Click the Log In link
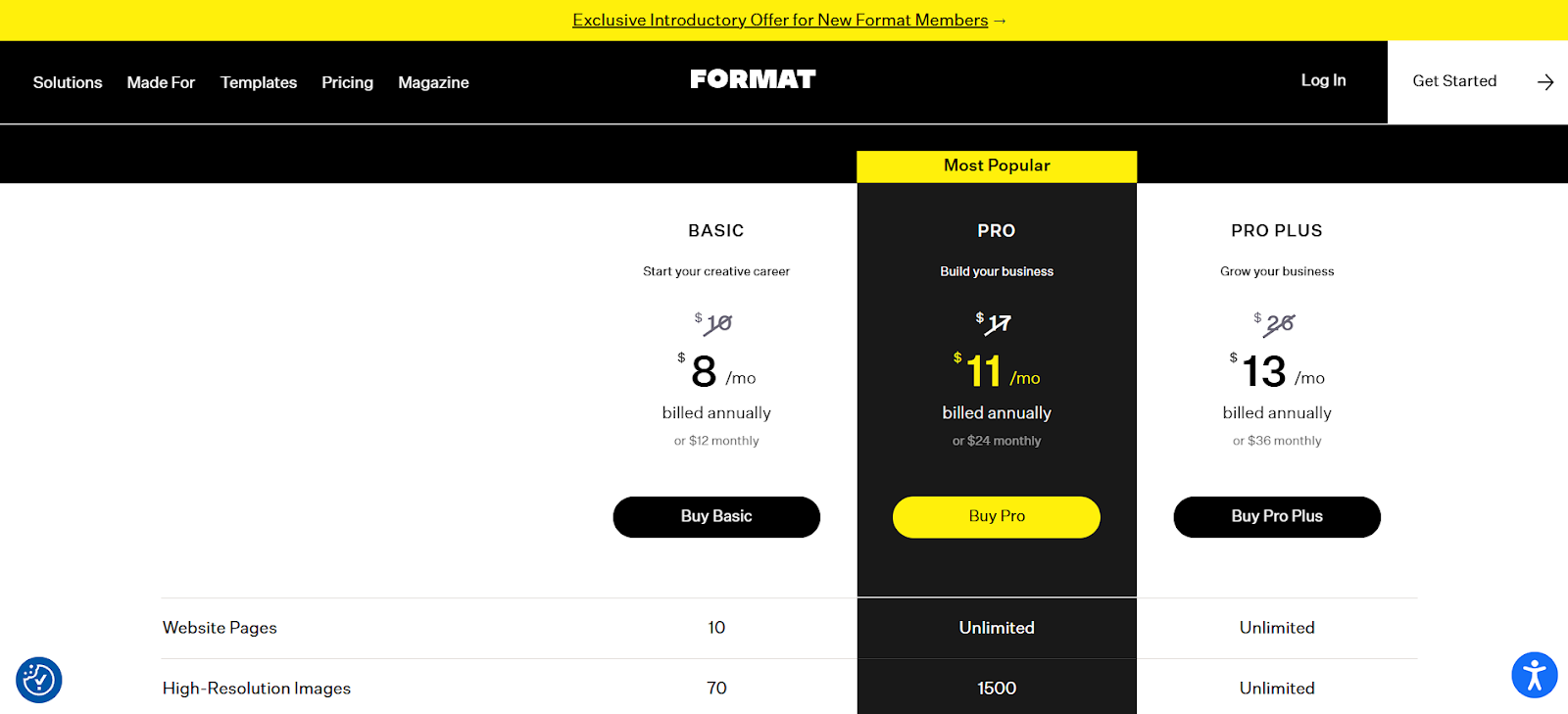 (x=1323, y=80)
